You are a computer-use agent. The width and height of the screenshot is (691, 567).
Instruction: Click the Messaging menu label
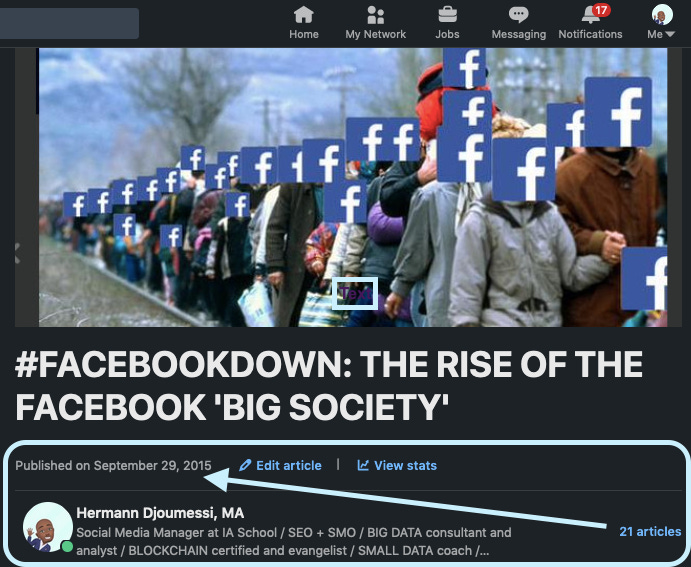coord(519,34)
